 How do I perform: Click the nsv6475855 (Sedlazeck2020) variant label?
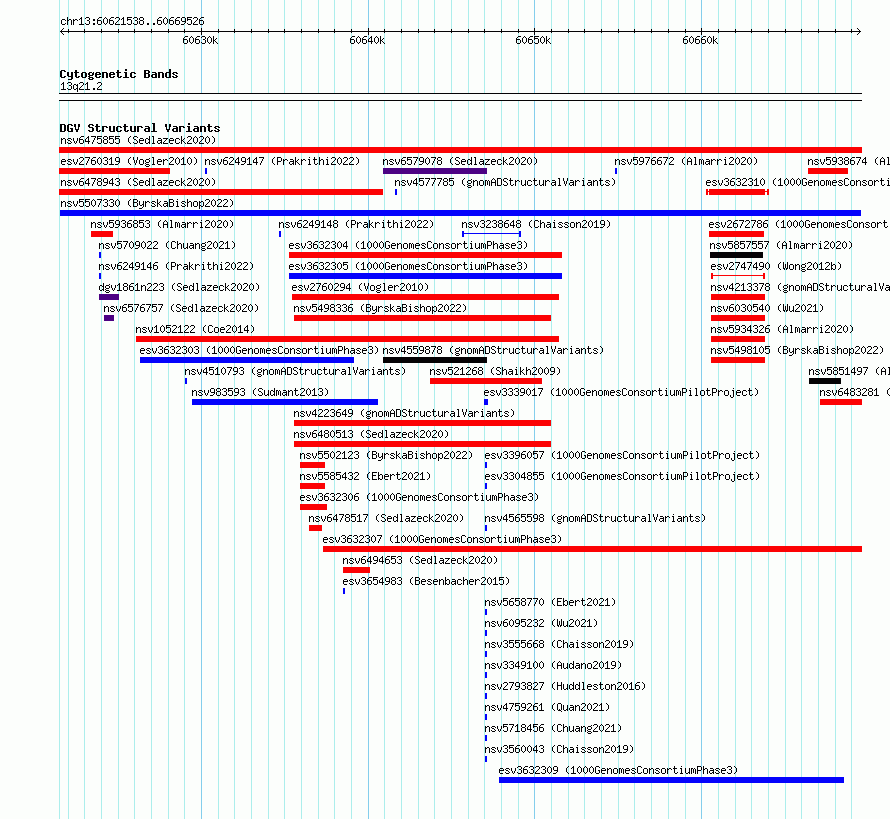(138, 140)
